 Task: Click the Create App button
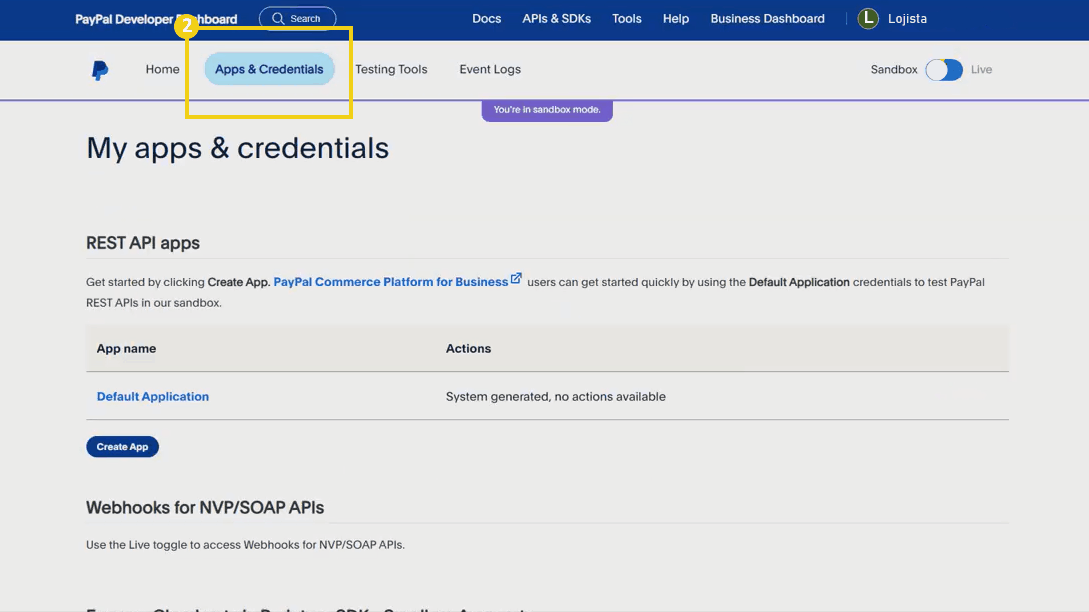(122, 447)
